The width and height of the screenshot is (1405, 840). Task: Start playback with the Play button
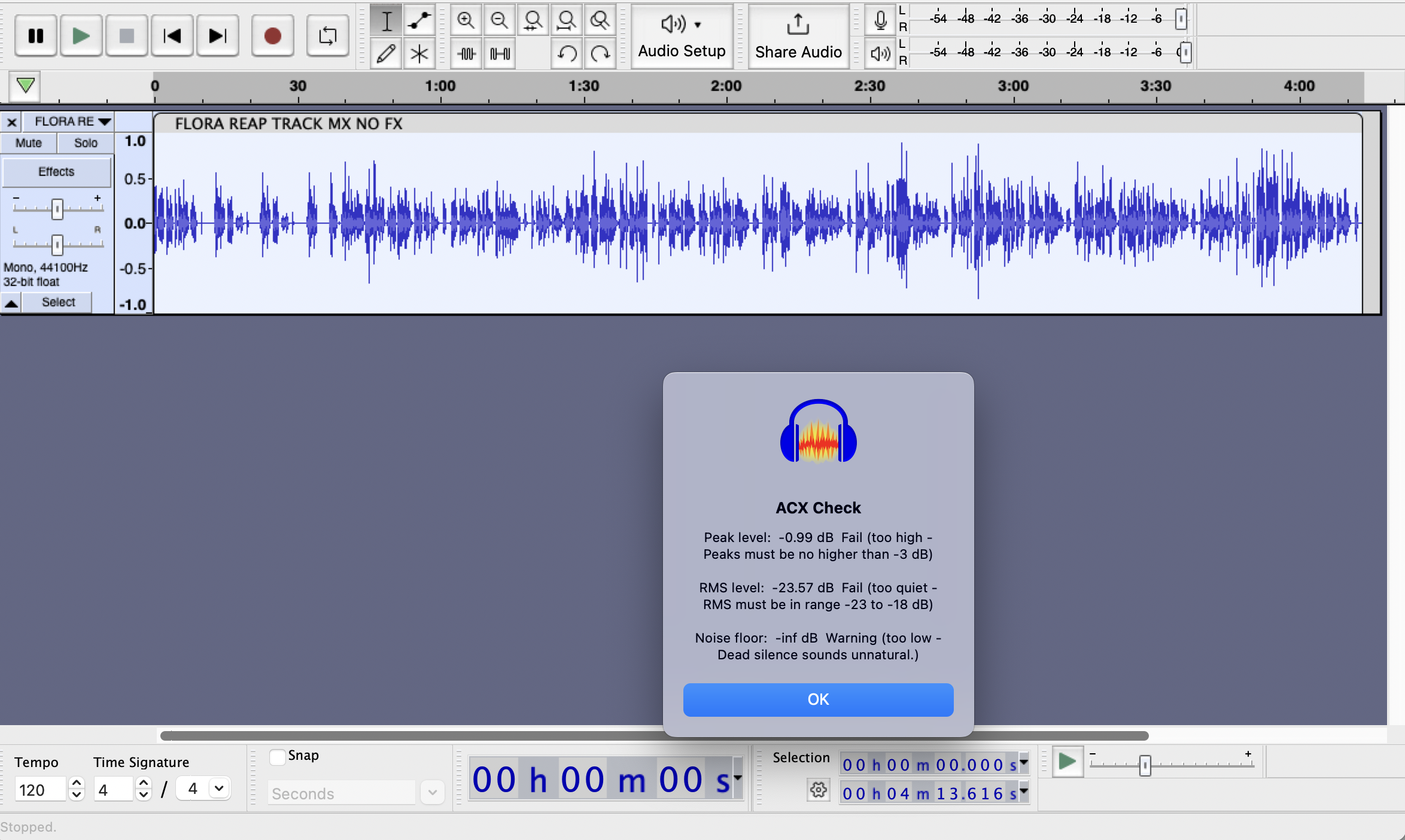81,36
